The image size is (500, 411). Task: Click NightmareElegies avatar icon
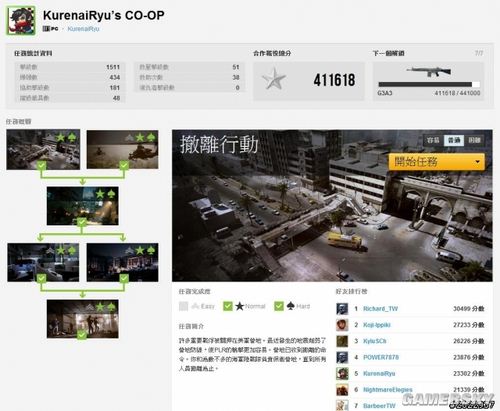pyautogui.click(x=342, y=390)
